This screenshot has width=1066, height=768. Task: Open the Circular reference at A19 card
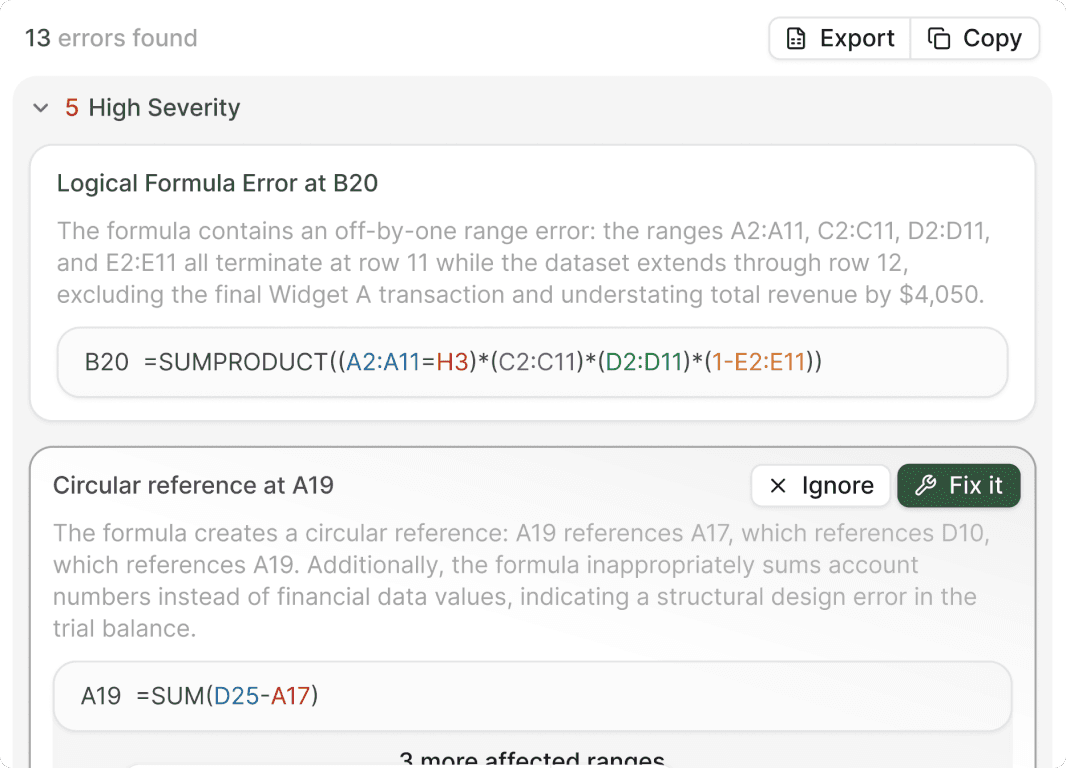pos(194,485)
